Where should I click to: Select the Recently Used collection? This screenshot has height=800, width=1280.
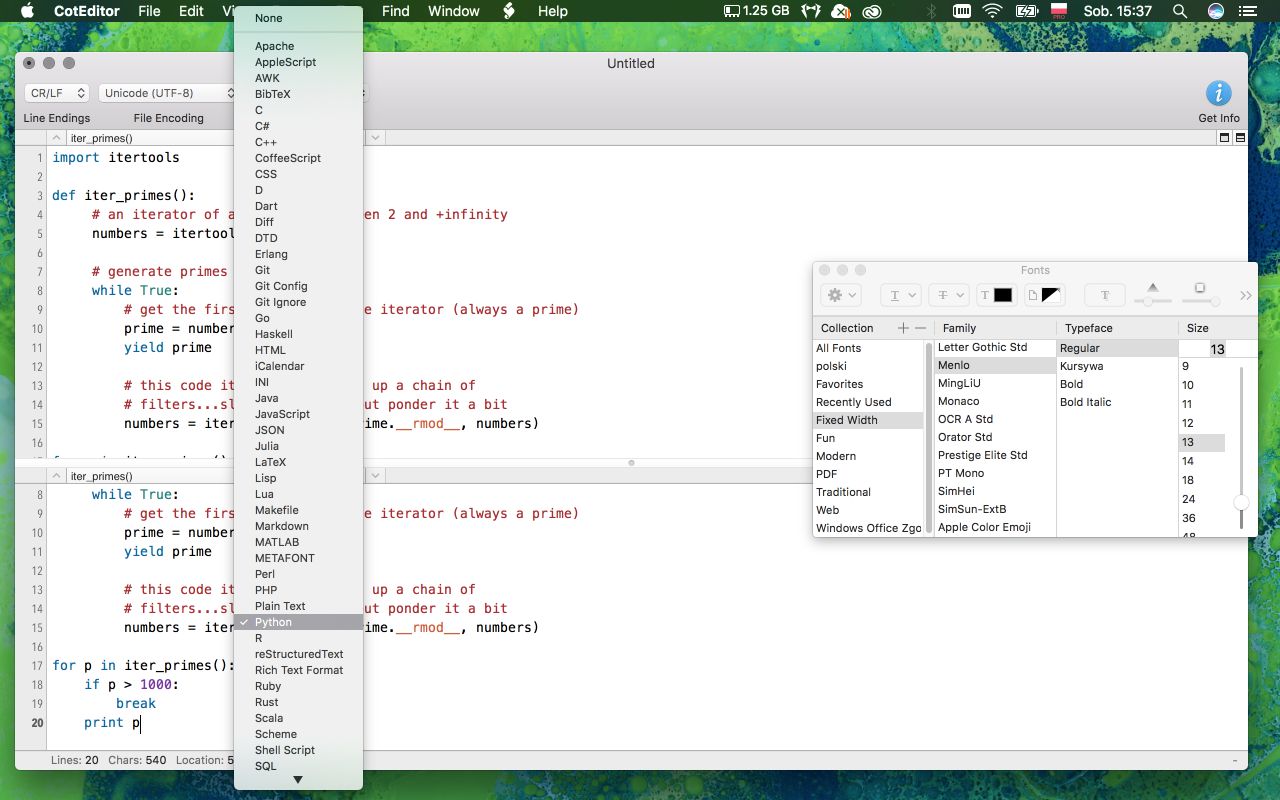point(868,402)
